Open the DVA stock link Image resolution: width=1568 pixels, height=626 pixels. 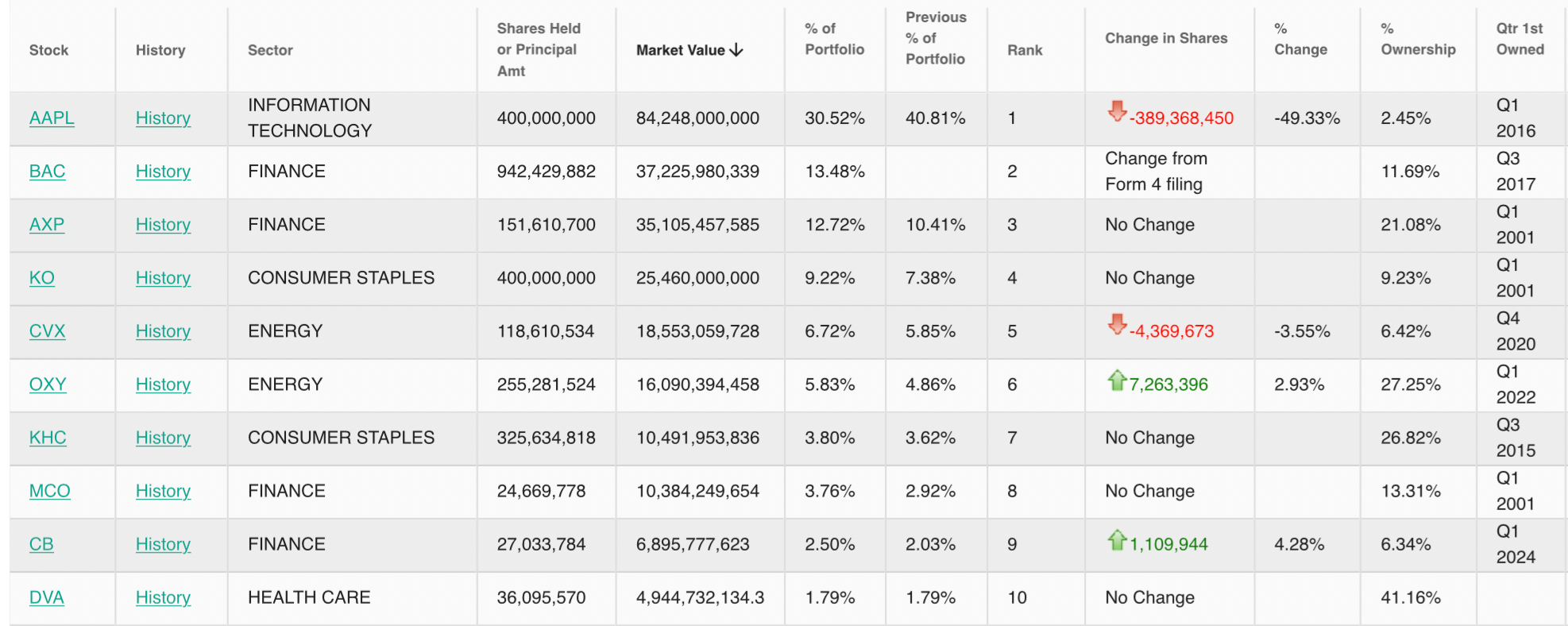click(x=47, y=597)
